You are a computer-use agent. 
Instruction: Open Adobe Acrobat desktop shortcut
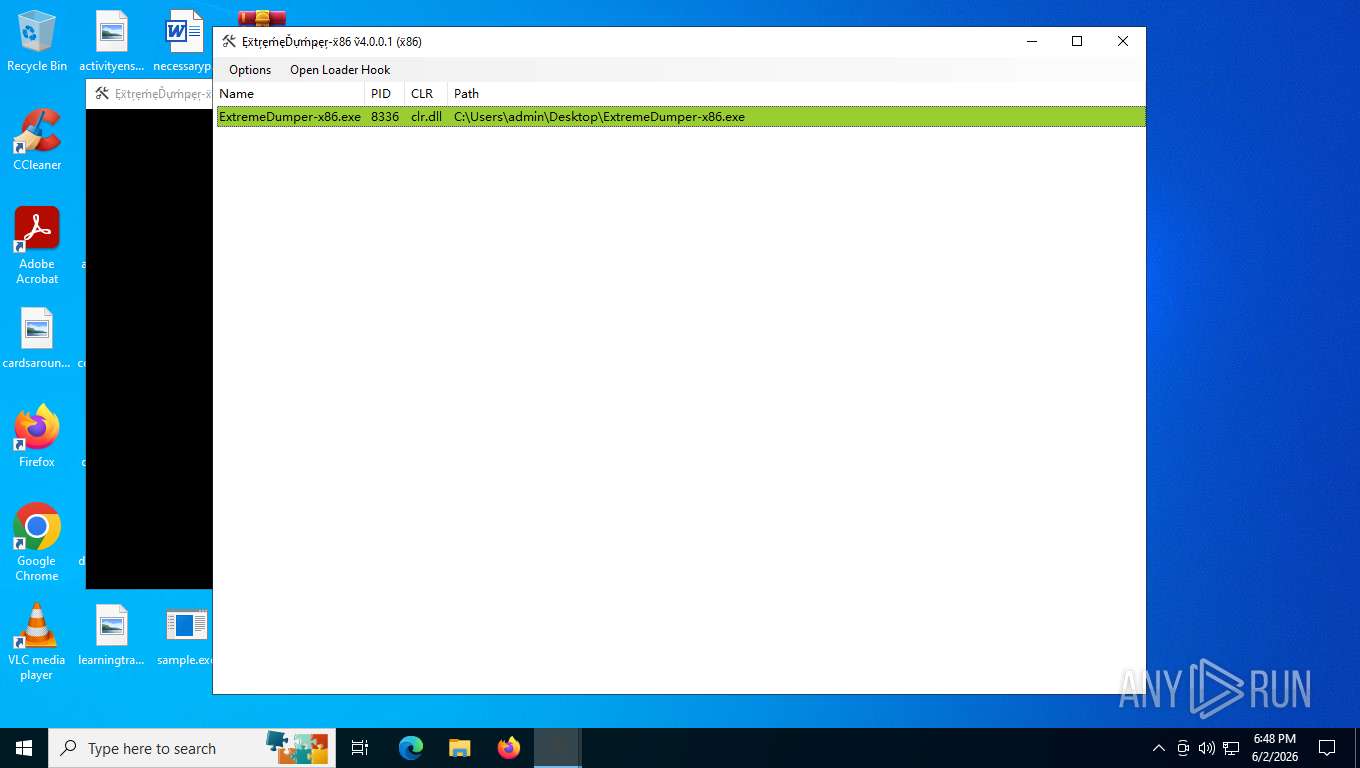point(37,246)
